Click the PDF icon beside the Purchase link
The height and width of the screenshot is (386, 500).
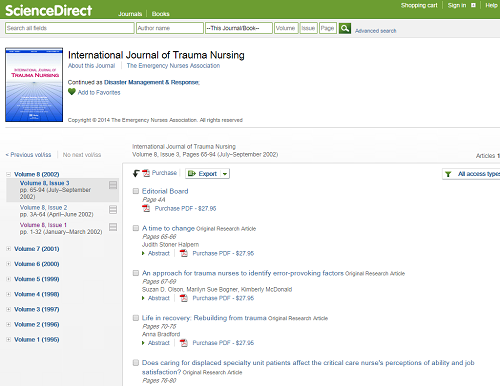point(146,173)
